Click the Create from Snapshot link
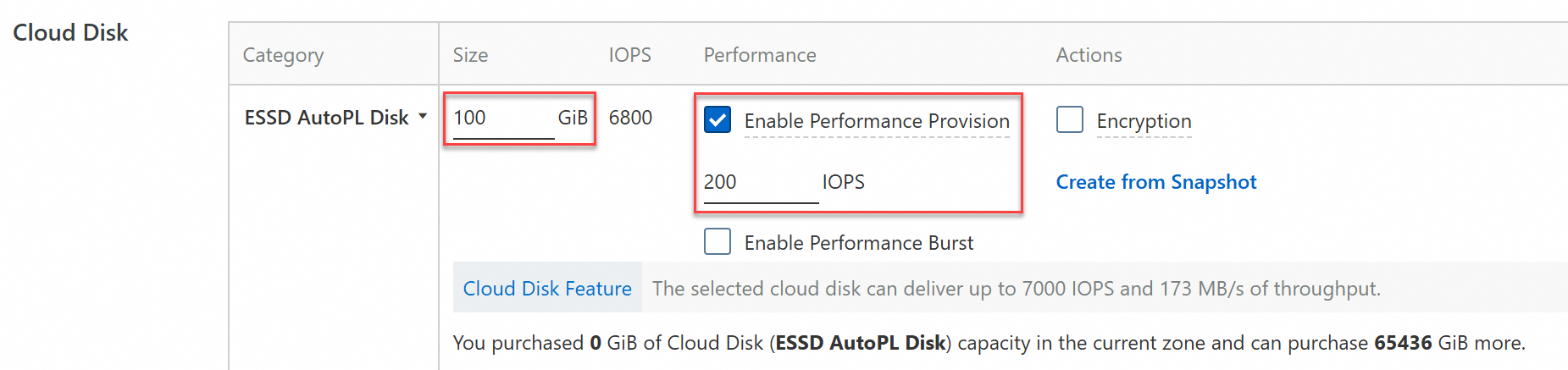Image resolution: width=1568 pixels, height=370 pixels. (1155, 182)
